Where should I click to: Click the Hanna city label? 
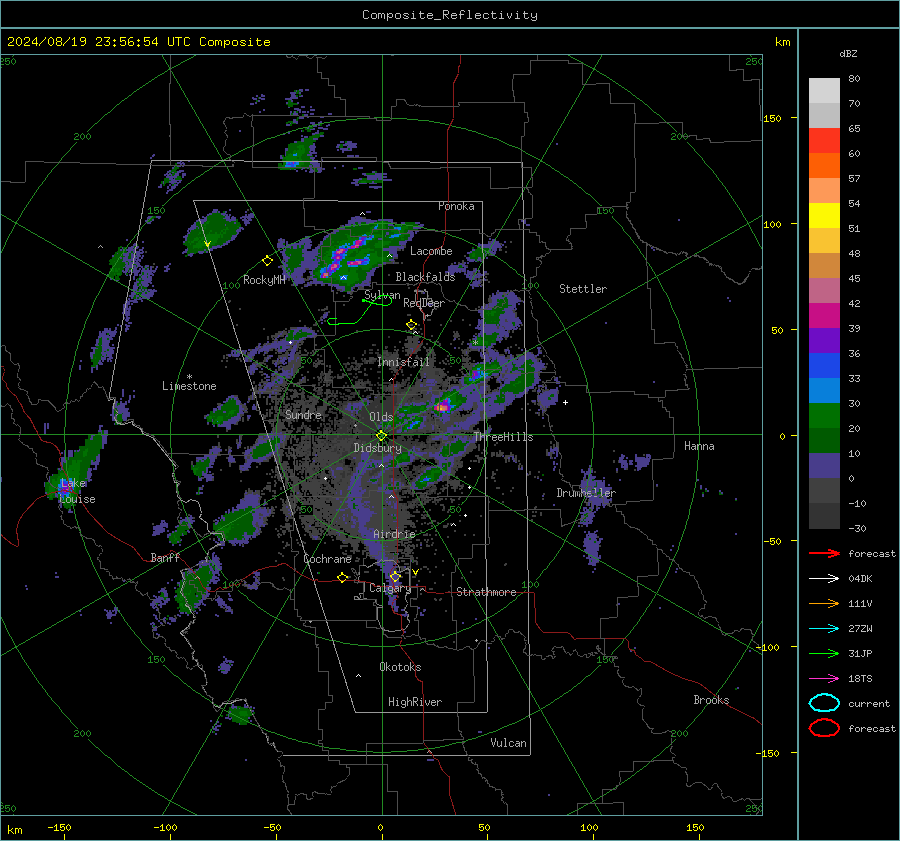[699, 445]
